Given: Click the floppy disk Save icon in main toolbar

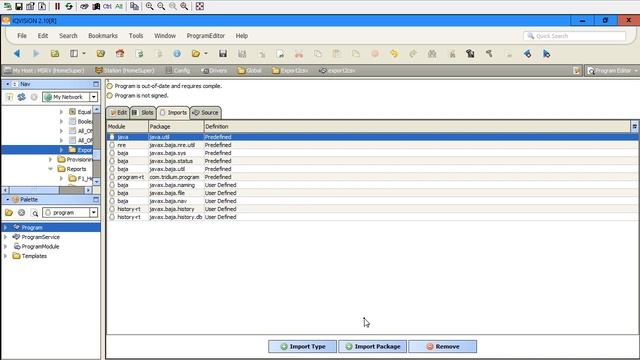Looking at the screenshot, I should pyautogui.click(x=223, y=53).
